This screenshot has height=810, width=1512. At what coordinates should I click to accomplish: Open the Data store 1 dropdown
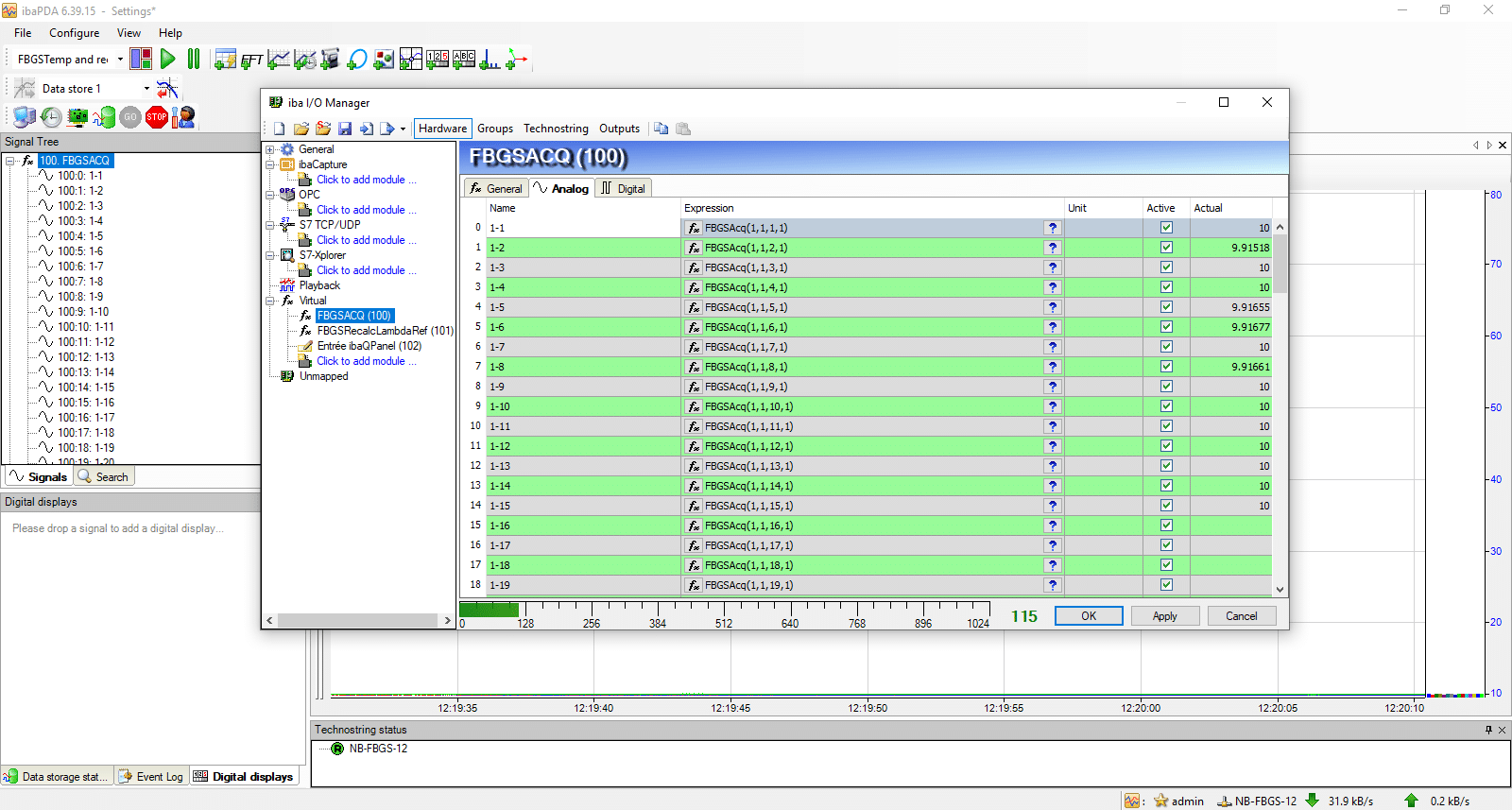point(146,89)
